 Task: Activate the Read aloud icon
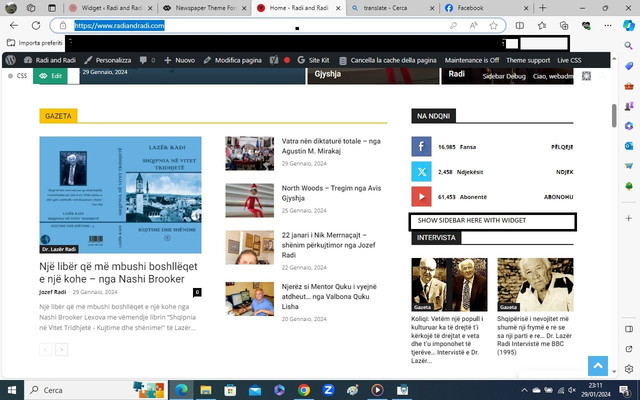coord(473,25)
